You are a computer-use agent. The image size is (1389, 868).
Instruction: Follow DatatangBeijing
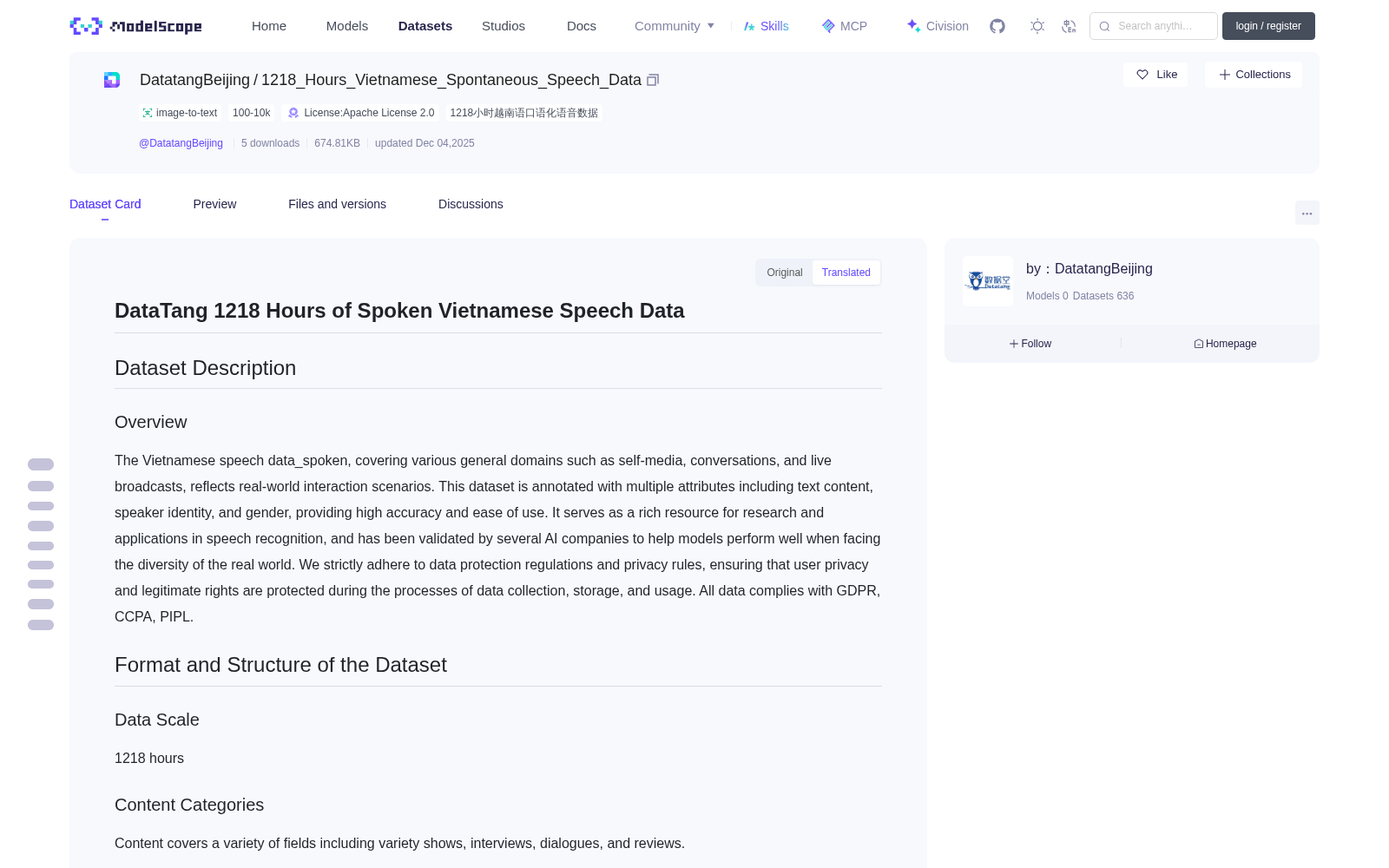pos(1030,344)
